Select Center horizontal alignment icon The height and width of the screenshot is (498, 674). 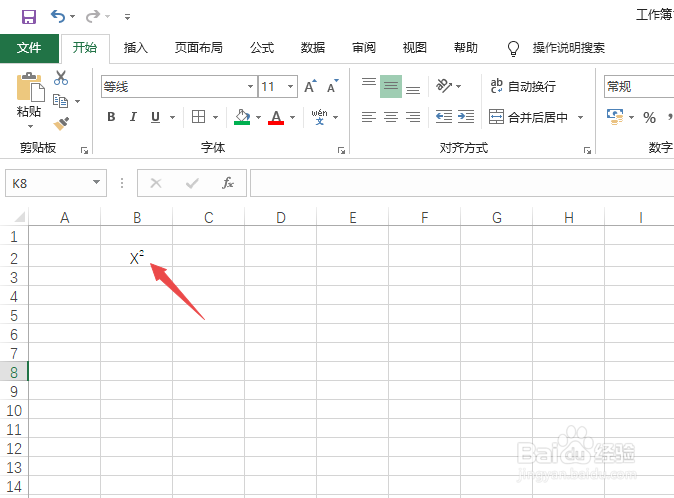click(391, 117)
